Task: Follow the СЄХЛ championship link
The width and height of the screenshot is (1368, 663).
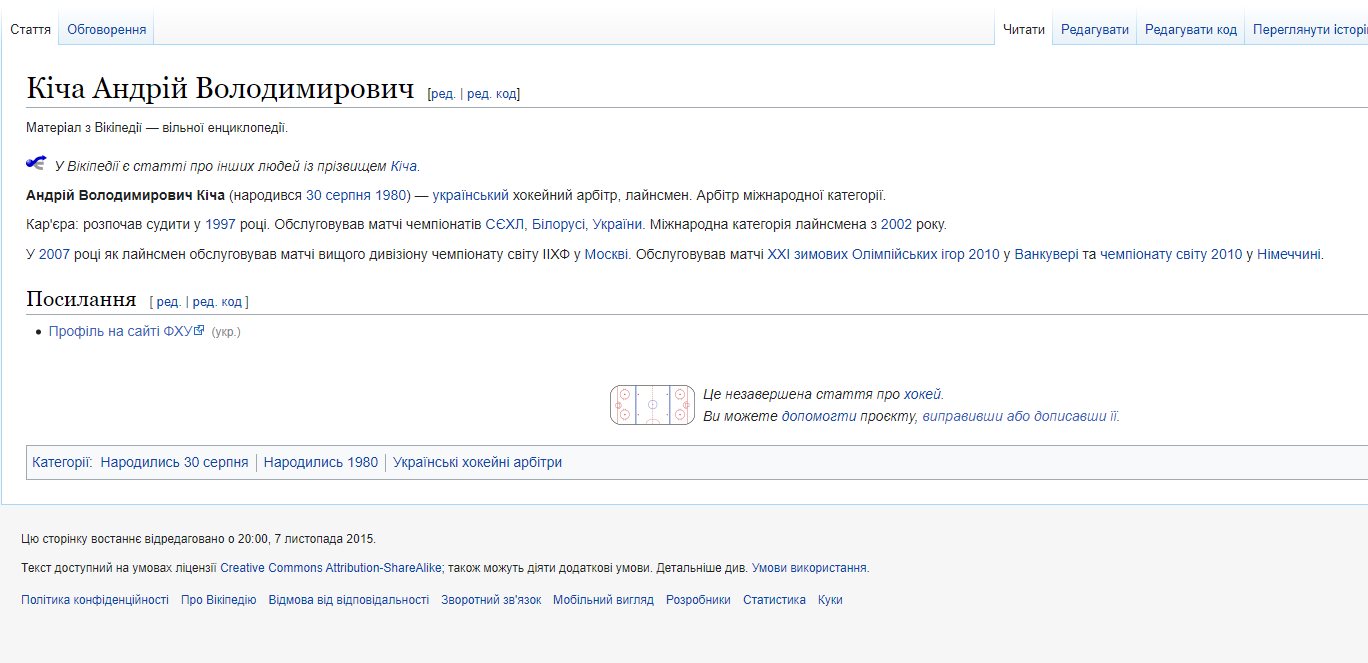Action: pos(504,224)
